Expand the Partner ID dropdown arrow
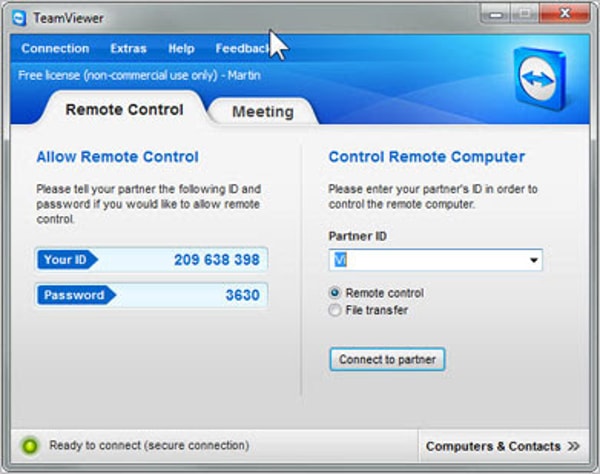Viewport: 600px width, 474px height. tap(534, 260)
